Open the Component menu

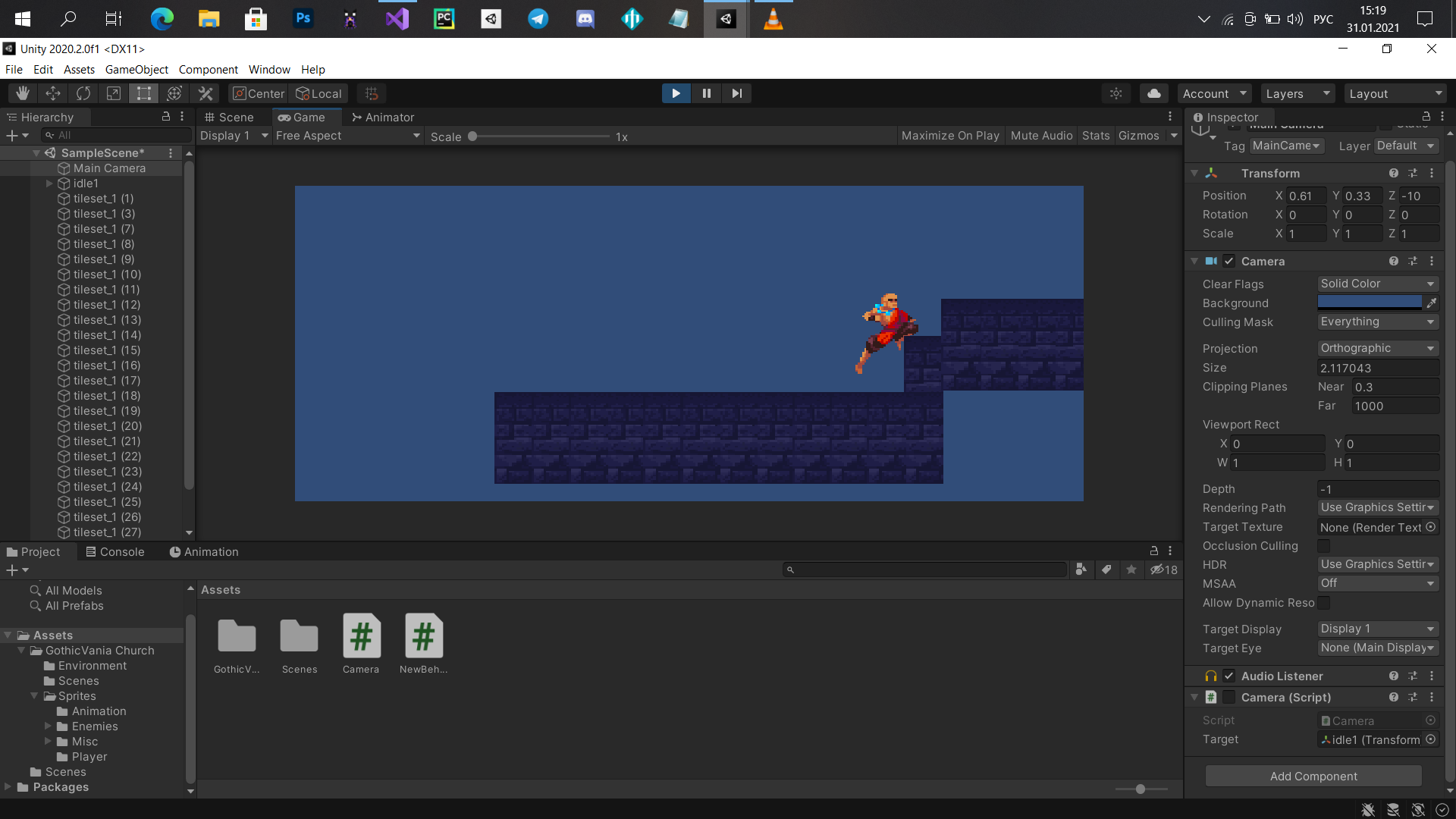tap(209, 69)
